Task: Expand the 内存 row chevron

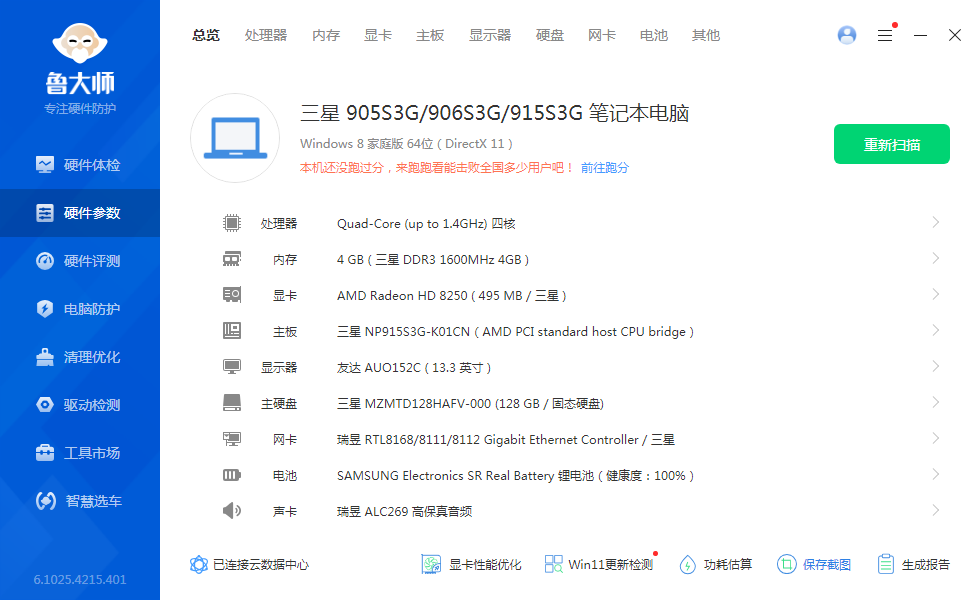Action: pyautogui.click(x=936, y=258)
